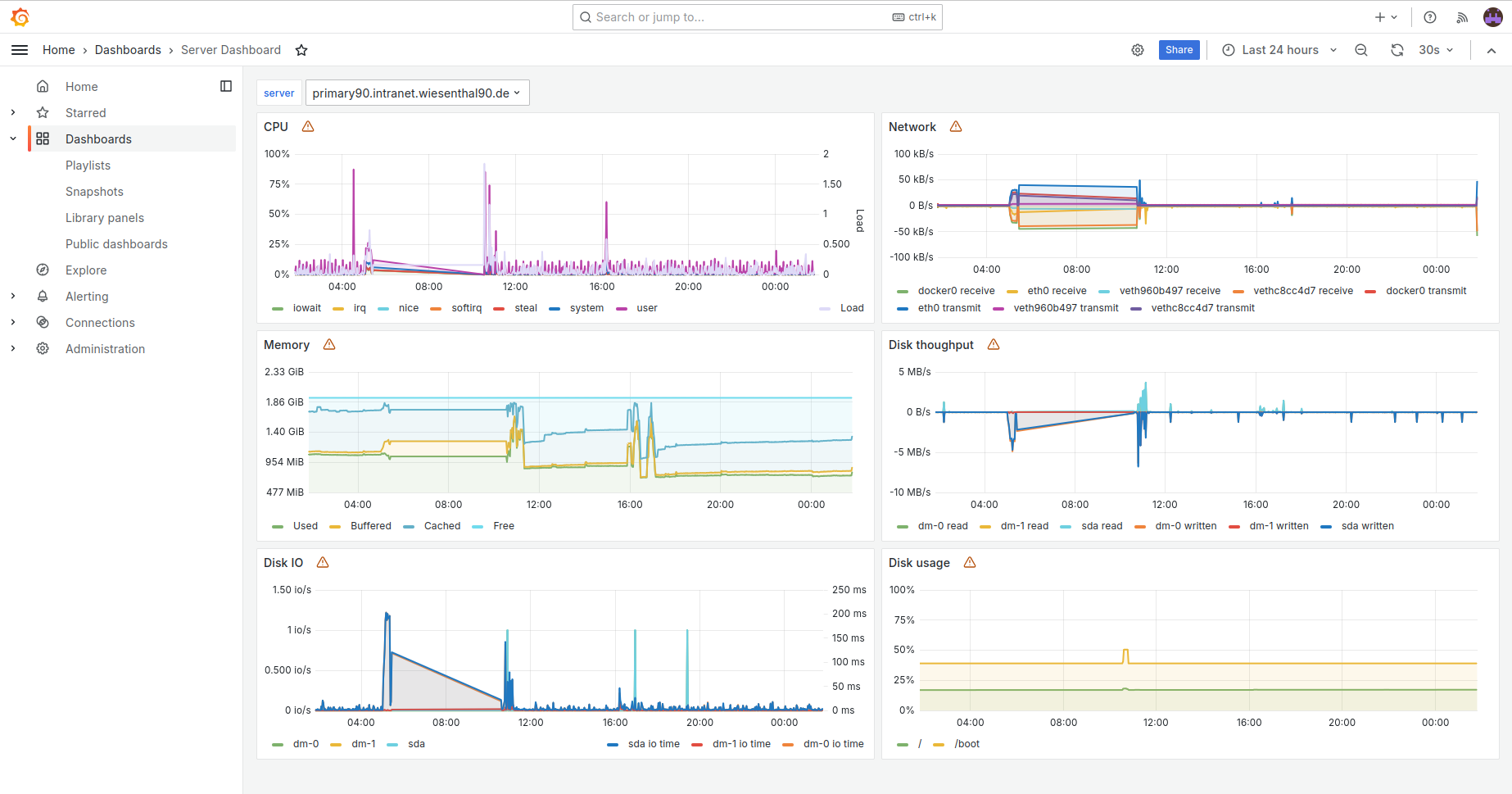Open the Last 24 hours time picker
1512x794 pixels.
tap(1279, 50)
